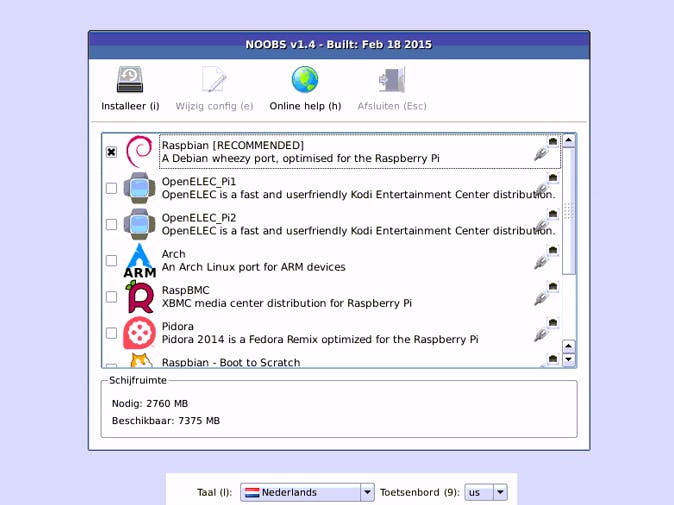The height and width of the screenshot is (505, 674).
Task: Enable the Arch checkbox
Action: coord(111,260)
